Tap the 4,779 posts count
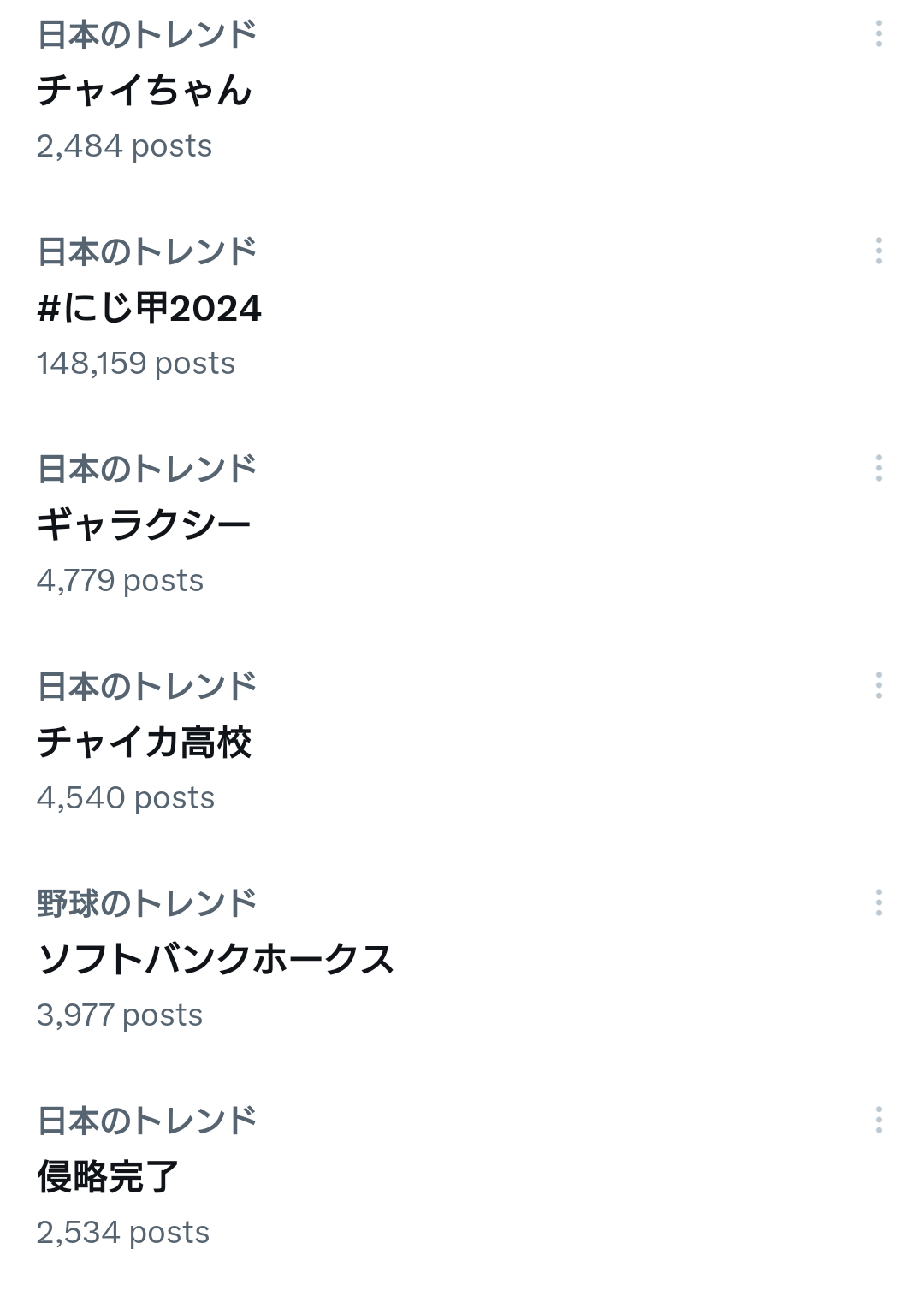Screen dimensions: 924x1290 [120, 581]
